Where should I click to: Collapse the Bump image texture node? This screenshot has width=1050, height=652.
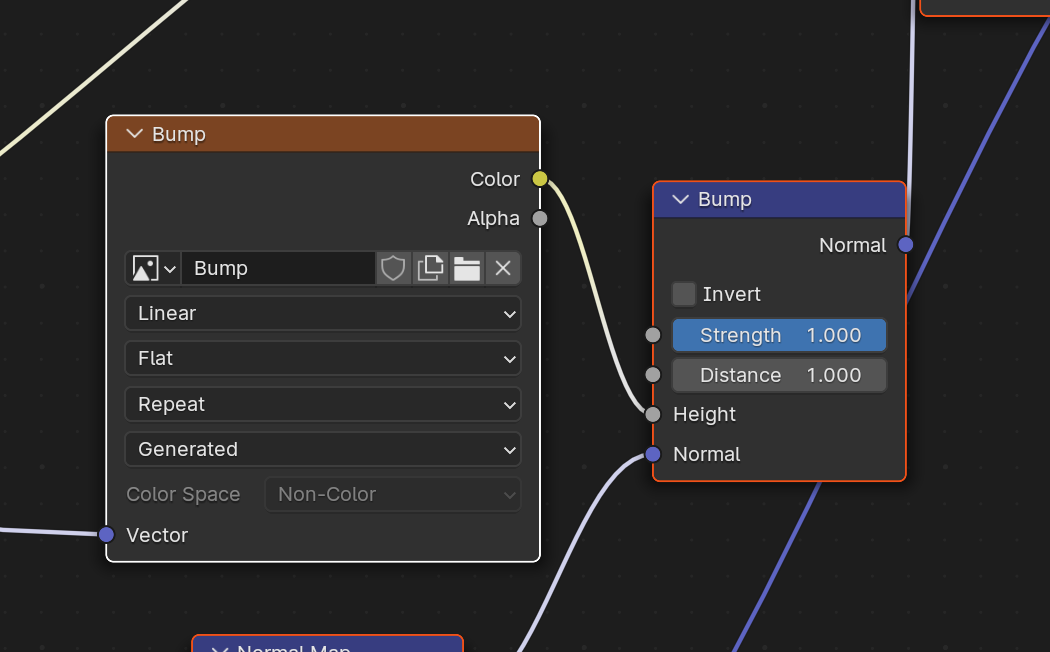[x=135, y=134]
